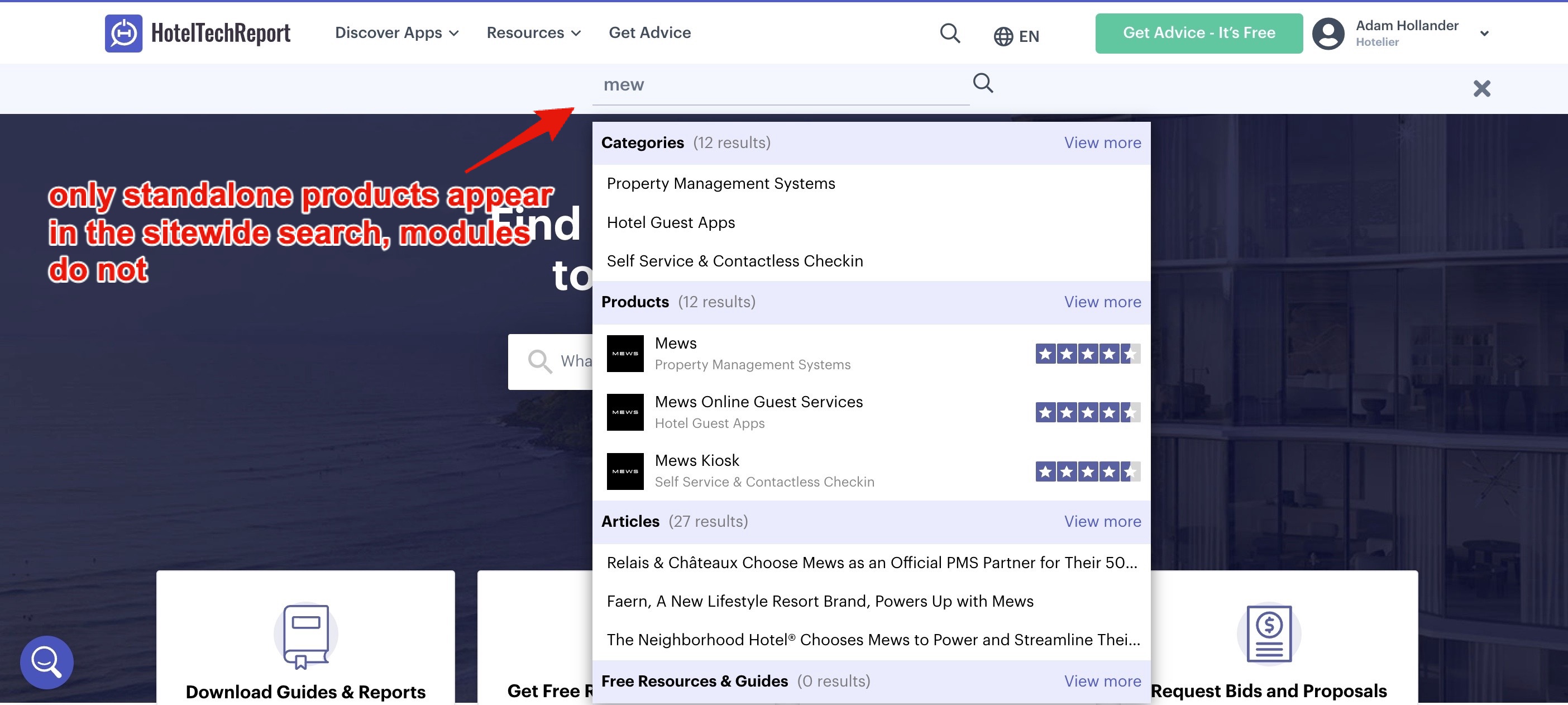Click the 'mew' search input field

(779, 84)
